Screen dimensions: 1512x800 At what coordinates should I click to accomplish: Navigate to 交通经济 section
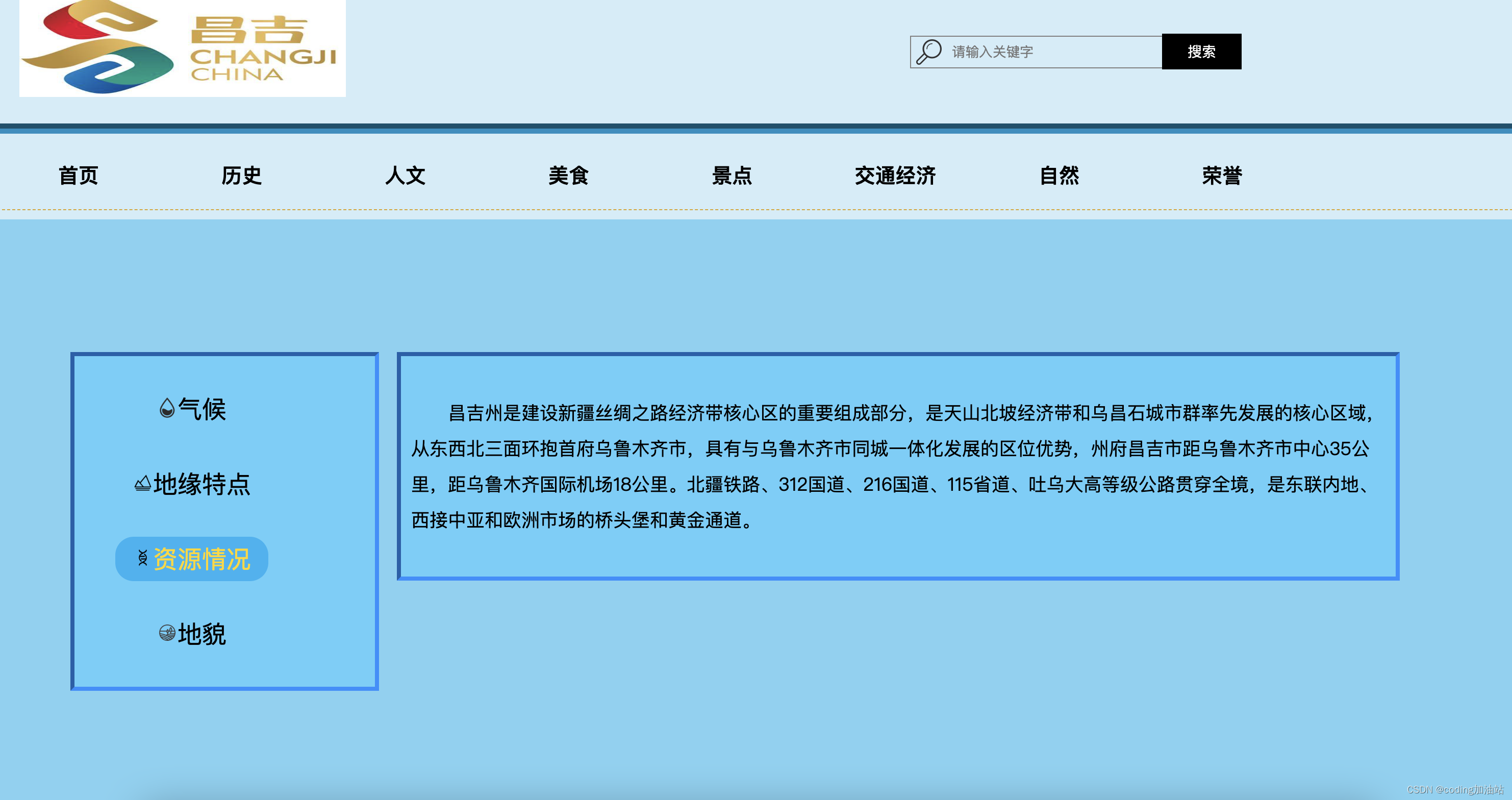895,176
